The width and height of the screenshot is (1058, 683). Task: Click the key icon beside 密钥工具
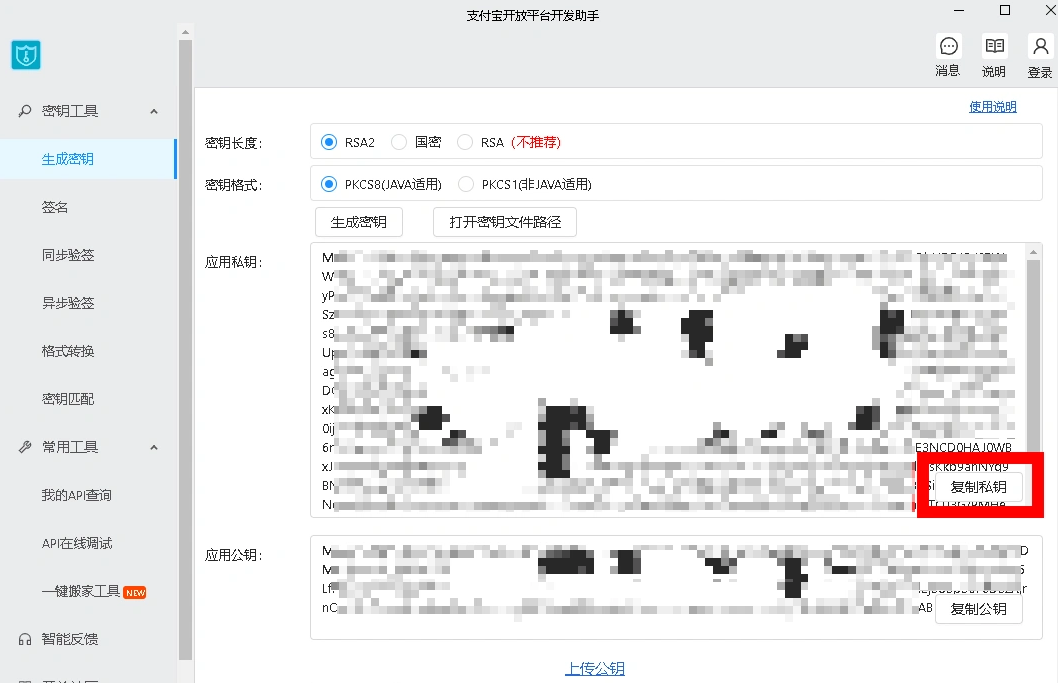[25, 111]
